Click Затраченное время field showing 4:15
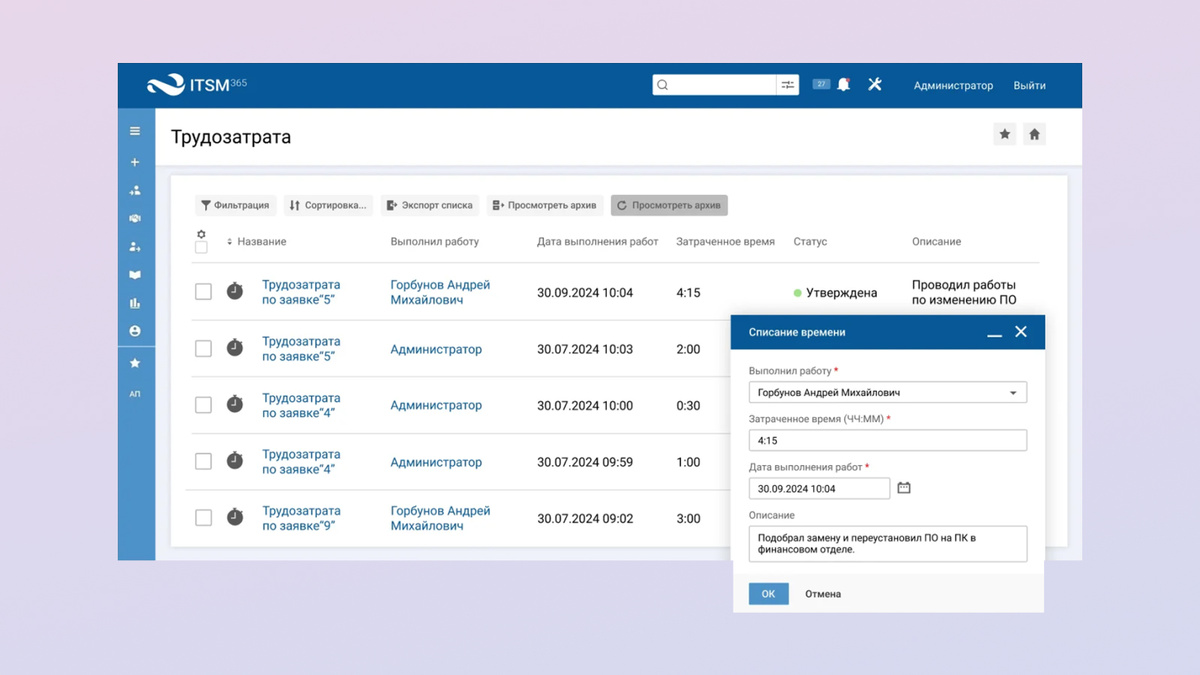The width and height of the screenshot is (1200, 675). pyautogui.click(x=888, y=440)
